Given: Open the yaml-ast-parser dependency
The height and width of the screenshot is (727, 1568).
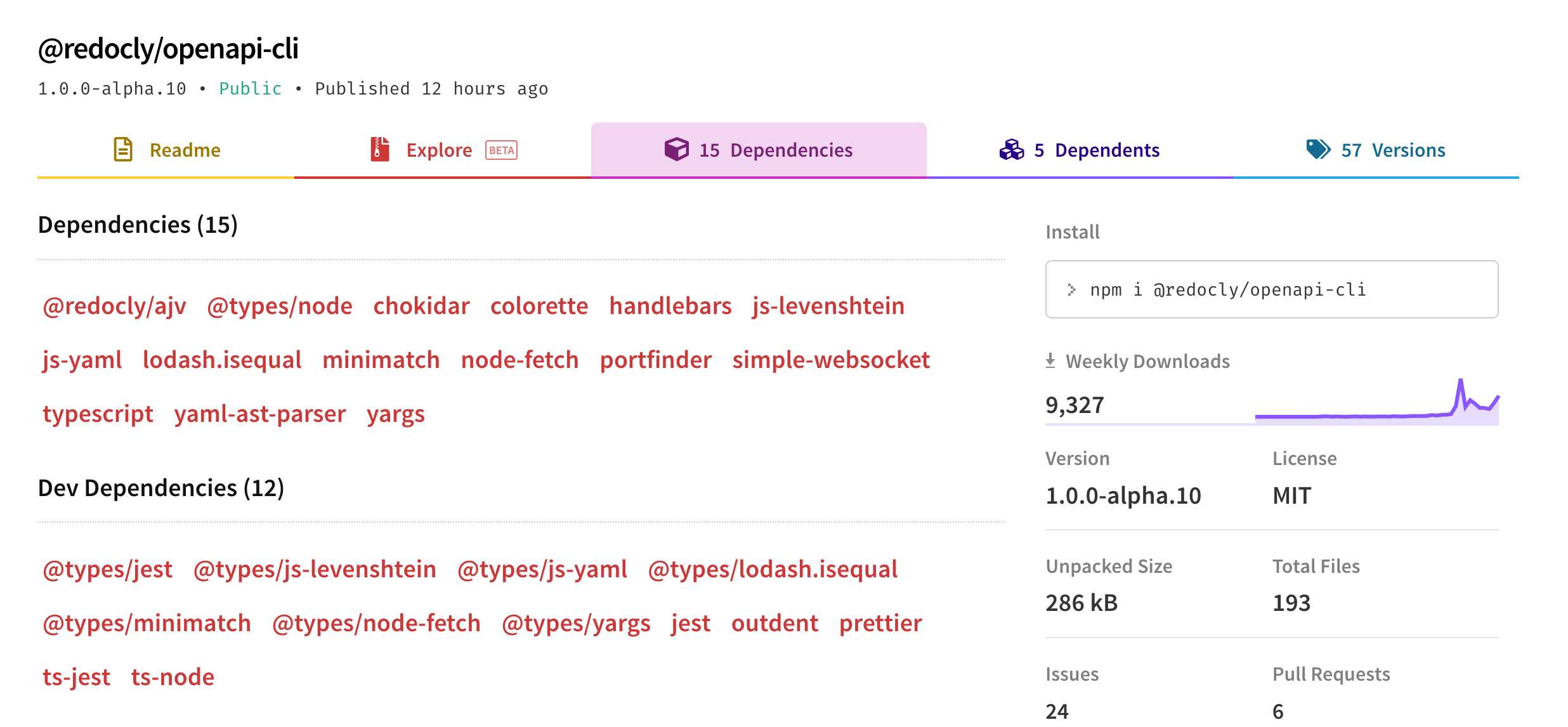Looking at the screenshot, I should click(259, 414).
